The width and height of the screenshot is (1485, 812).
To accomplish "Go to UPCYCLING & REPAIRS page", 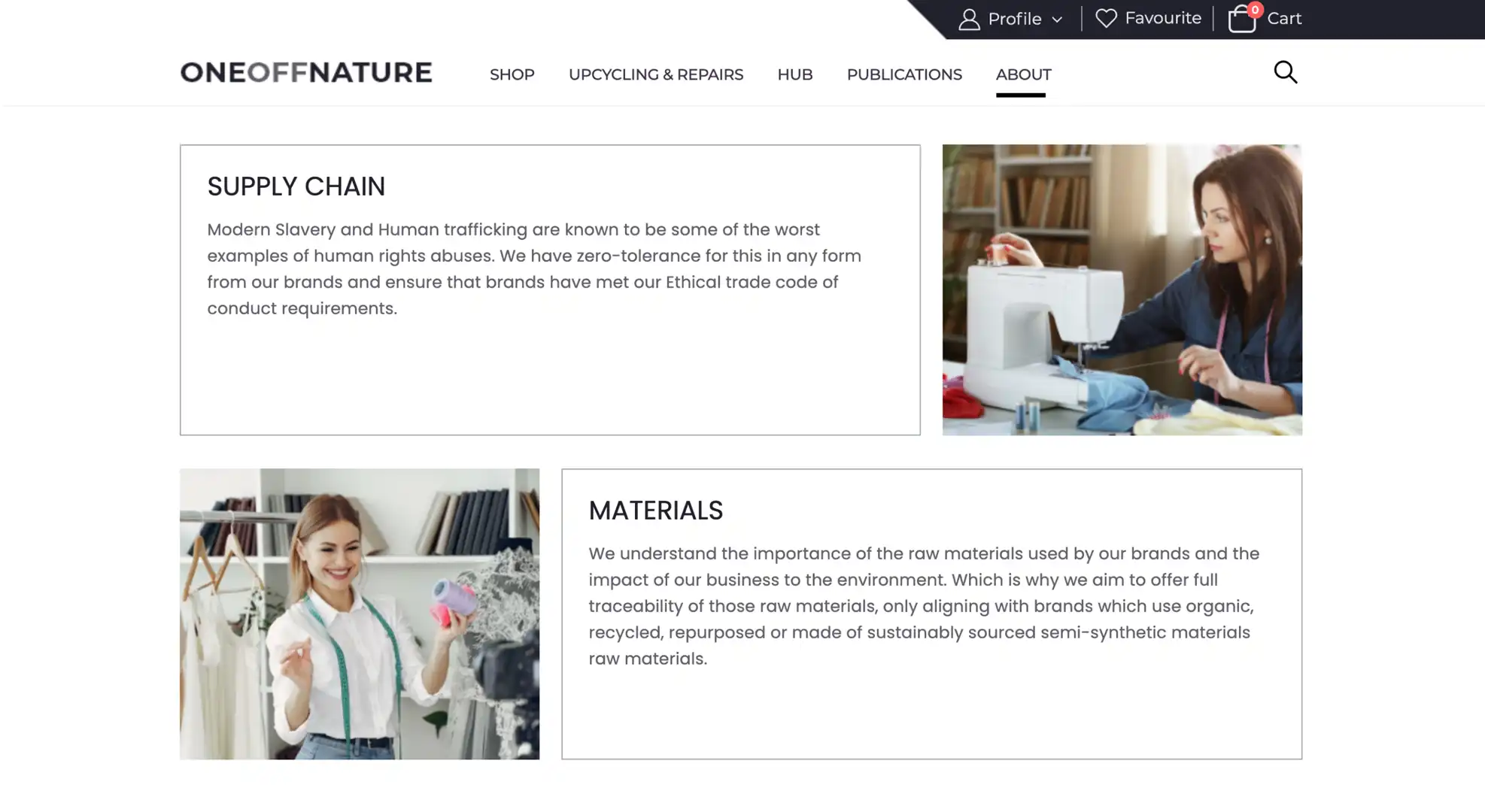I will coord(655,74).
